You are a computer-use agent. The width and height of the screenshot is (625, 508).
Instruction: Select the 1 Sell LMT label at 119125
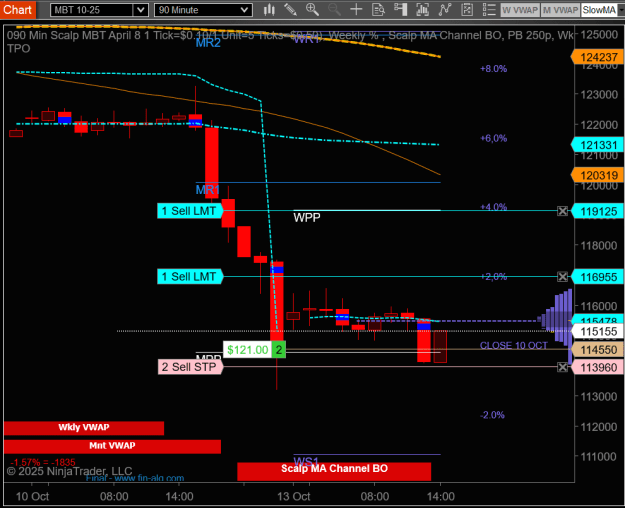(x=190, y=211)
